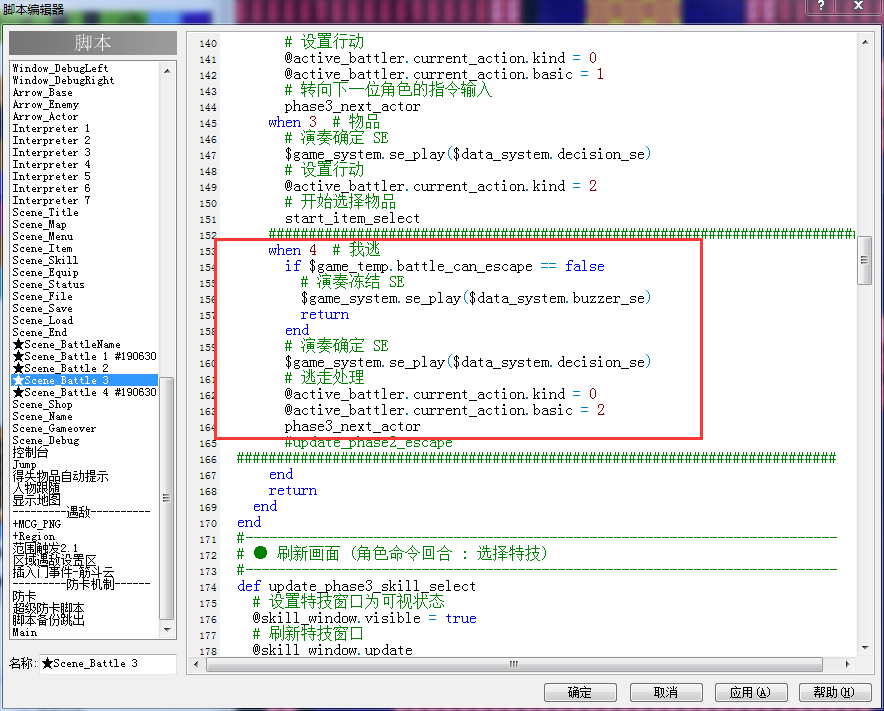
Task: Select the Scene_Equip script
Action: point(45,272)
